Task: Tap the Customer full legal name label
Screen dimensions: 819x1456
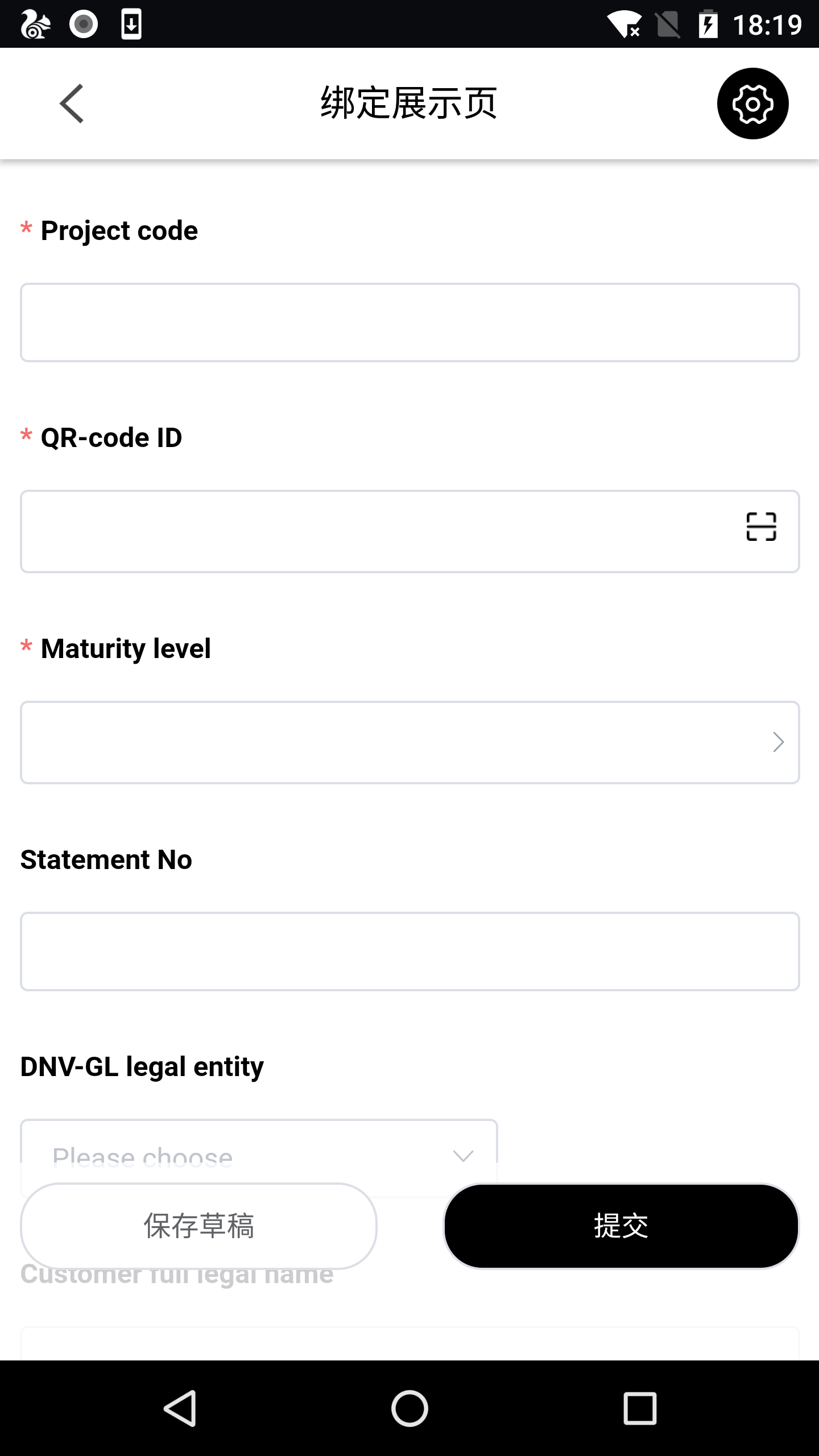Action: click(x=177, y=1274)
